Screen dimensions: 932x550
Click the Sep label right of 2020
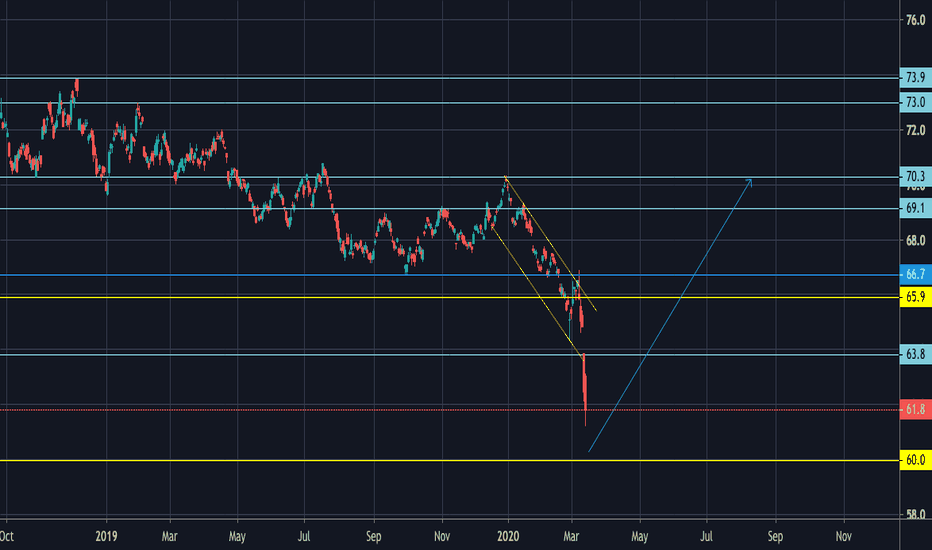click(x=775, y=536)
